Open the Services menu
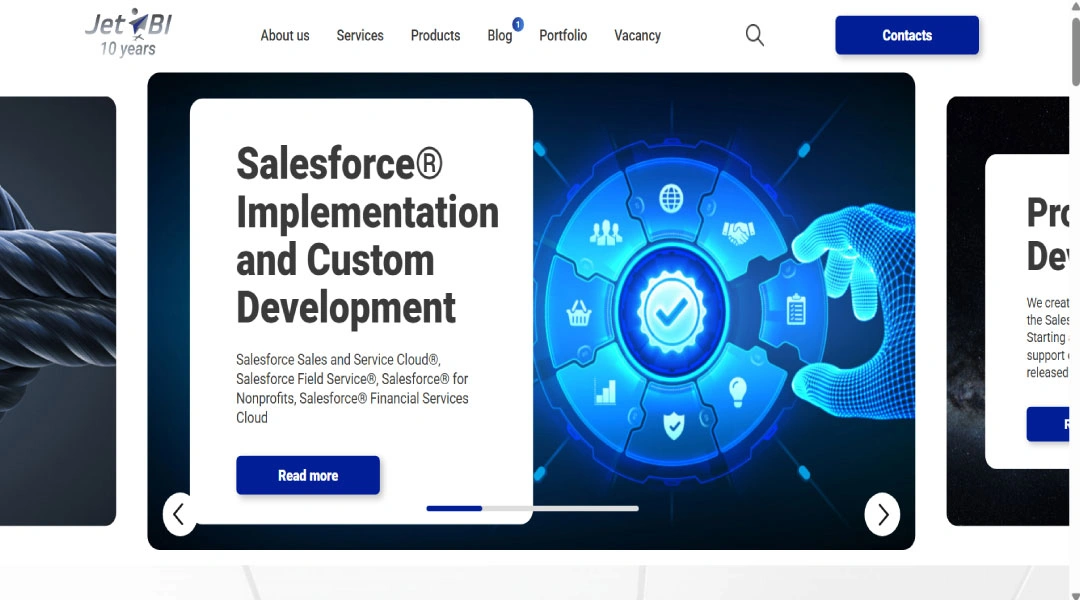The height and width of the screenshot is (600, 1080). pyautogui.click(x=360, y=35)
